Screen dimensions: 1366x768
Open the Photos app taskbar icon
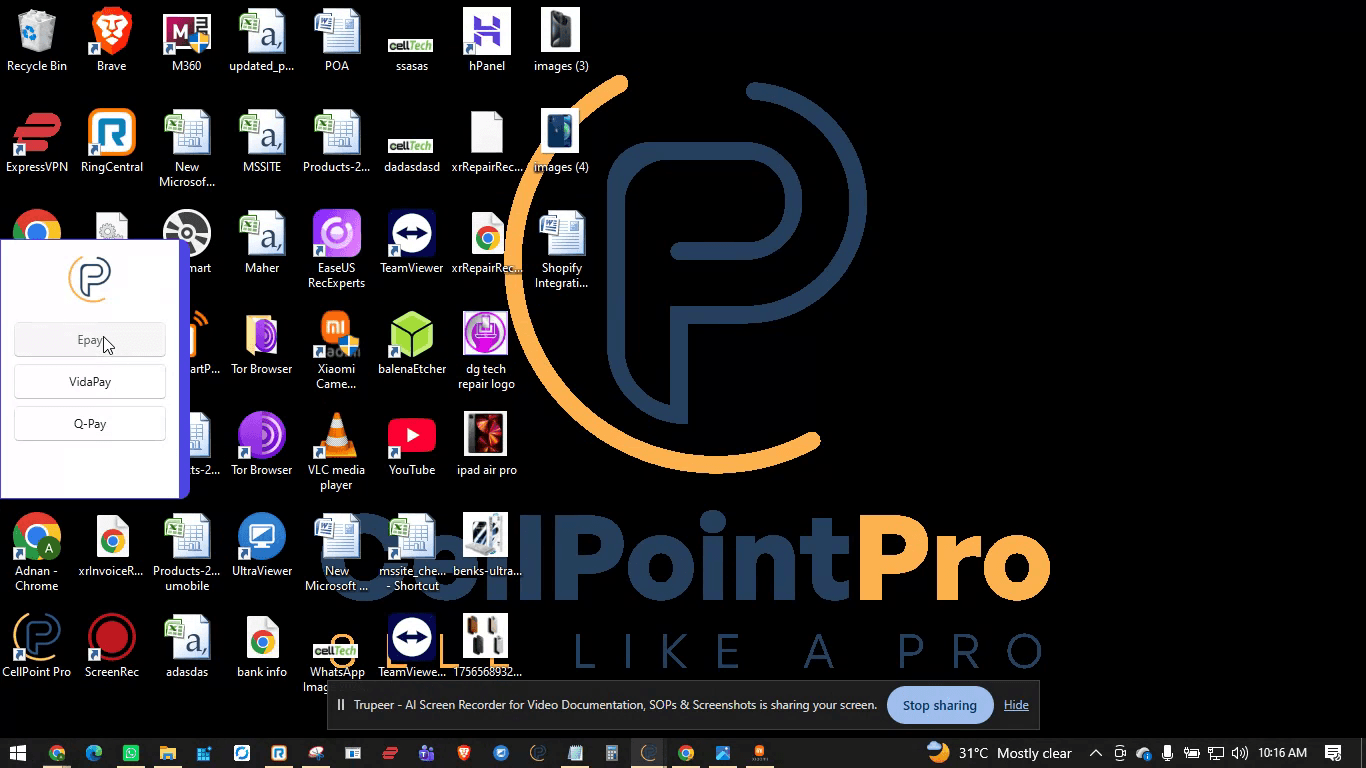coord(723,753)
